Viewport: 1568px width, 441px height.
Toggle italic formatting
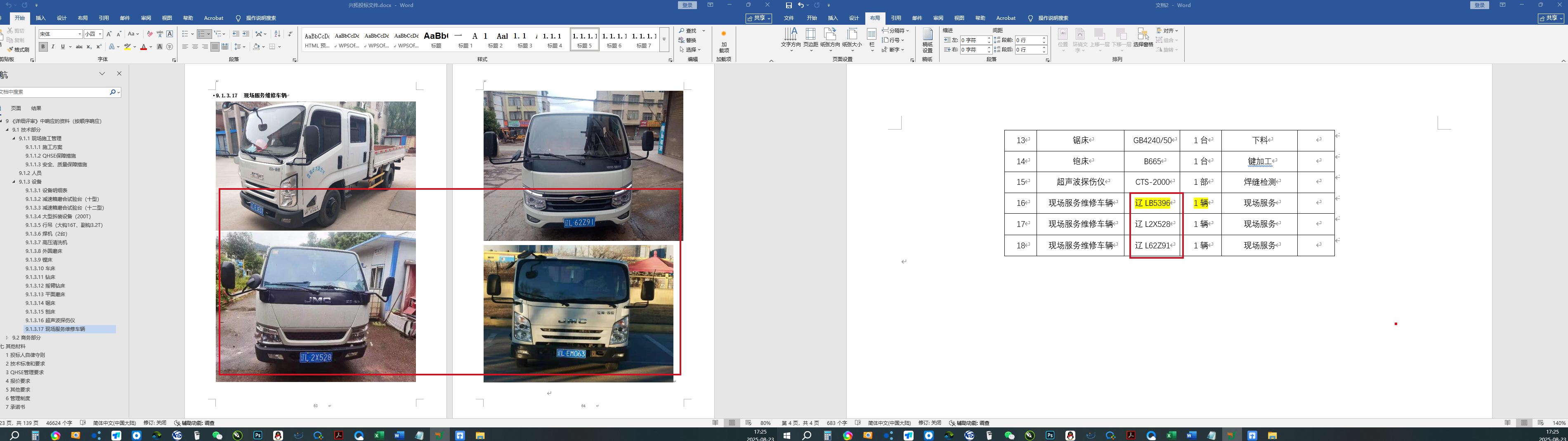(53, 47)
